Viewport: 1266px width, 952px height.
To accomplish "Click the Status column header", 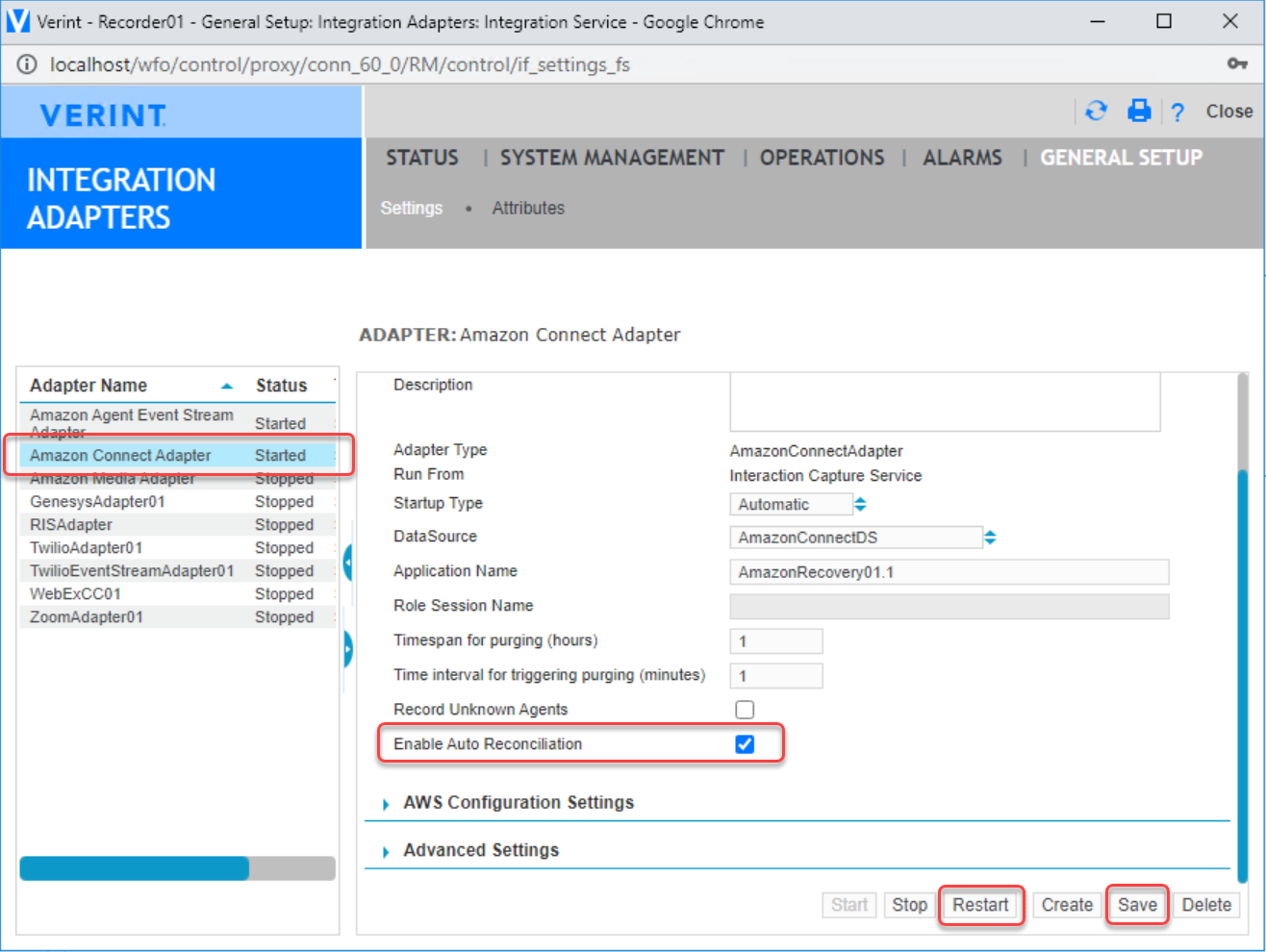I will (x=281, y=386).
